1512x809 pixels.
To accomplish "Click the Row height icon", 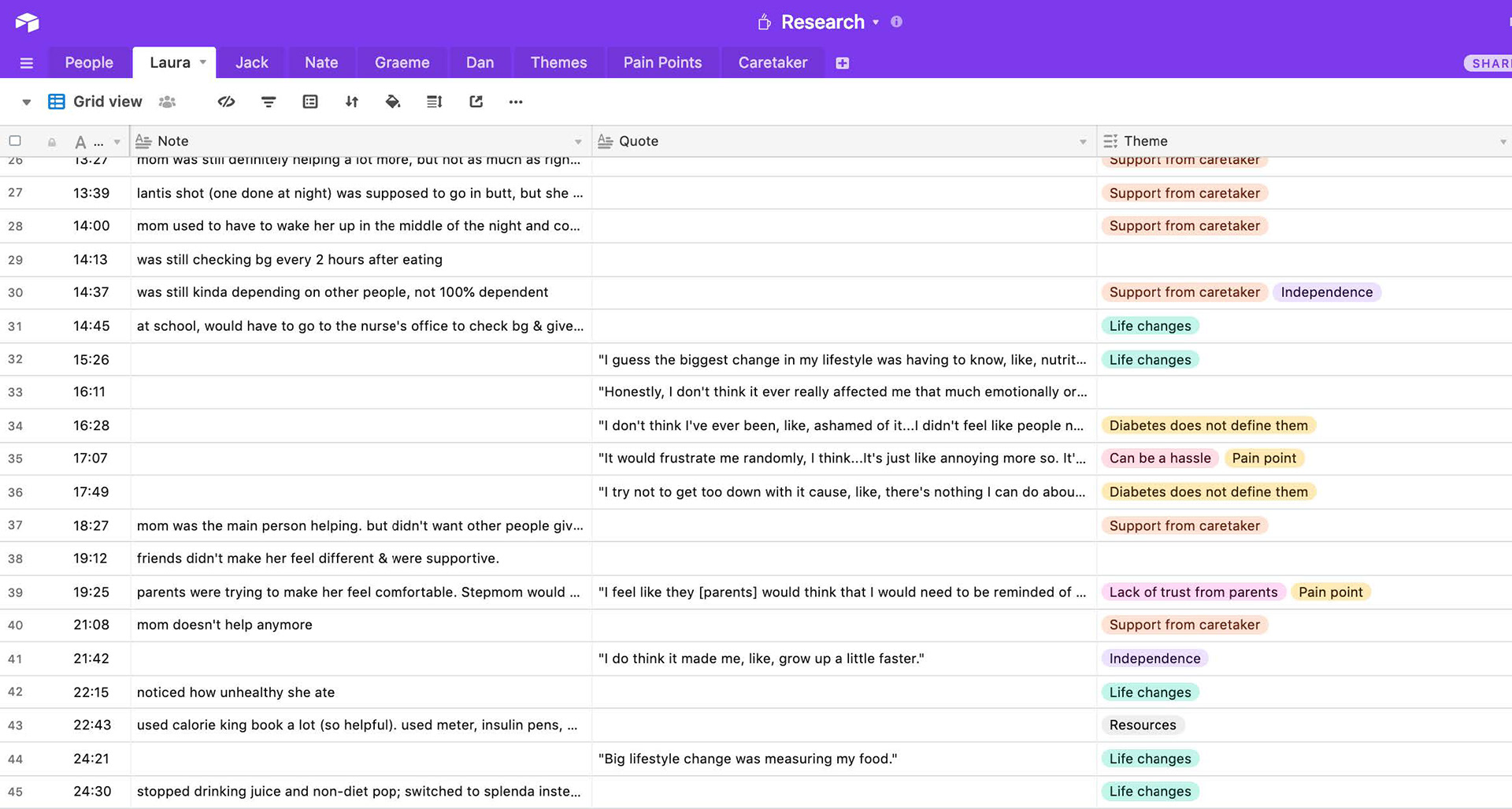I will (435, 102).
